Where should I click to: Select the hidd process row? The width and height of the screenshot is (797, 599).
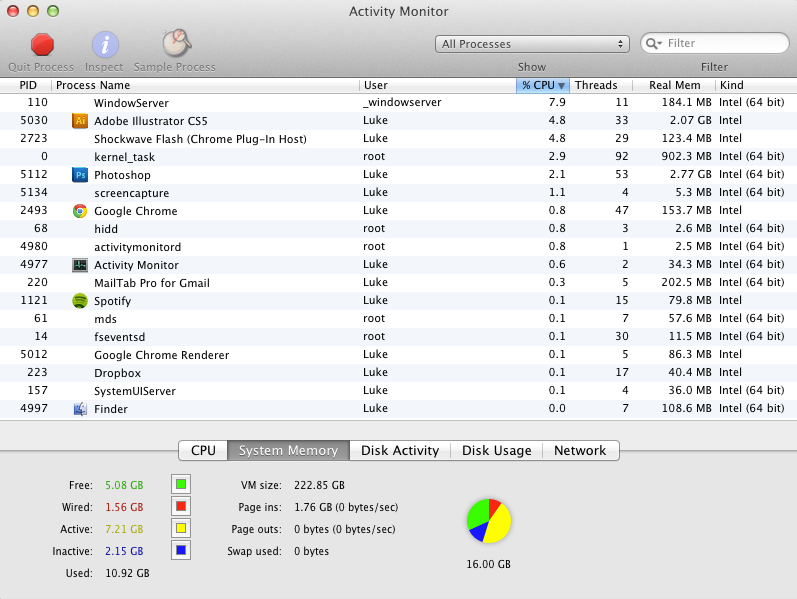(398, 228)
